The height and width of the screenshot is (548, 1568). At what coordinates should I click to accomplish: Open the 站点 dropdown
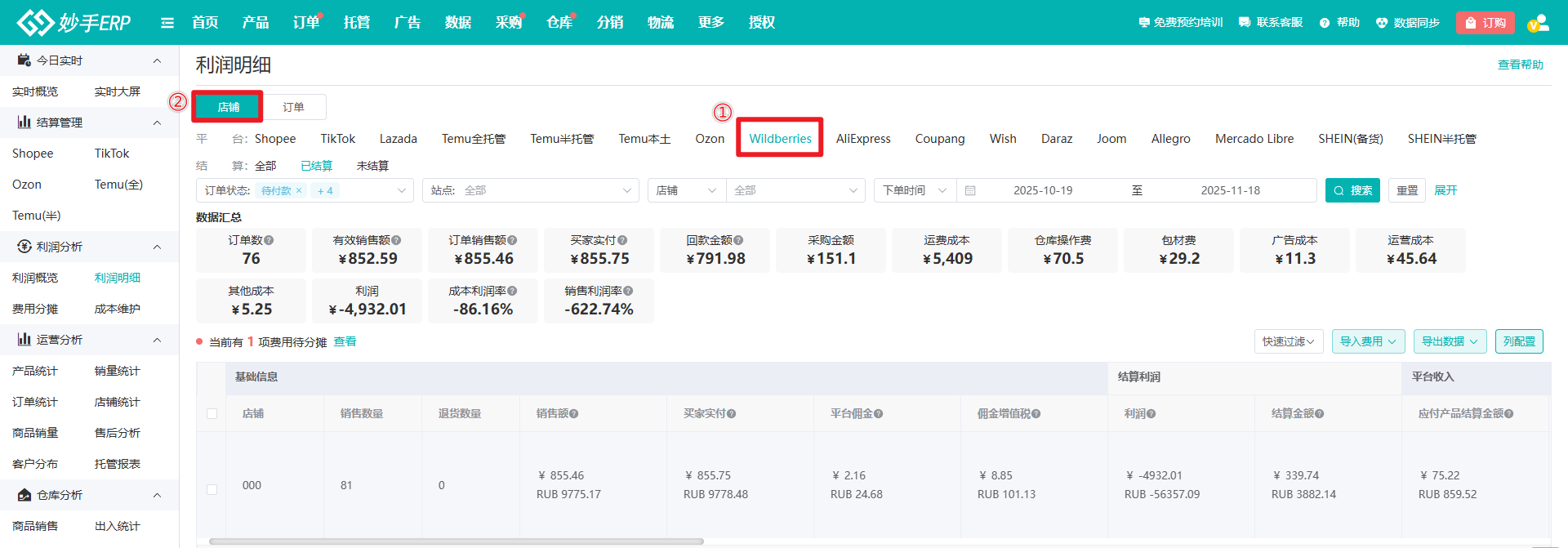point(531,191)
